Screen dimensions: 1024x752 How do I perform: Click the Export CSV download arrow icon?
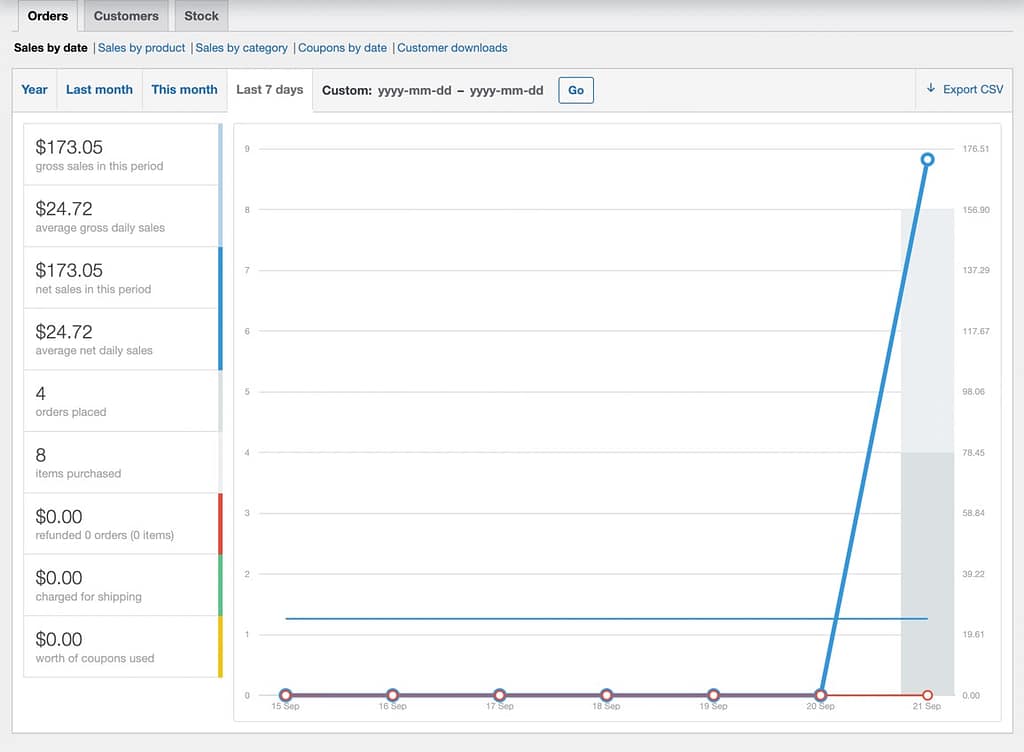point(931,89)
